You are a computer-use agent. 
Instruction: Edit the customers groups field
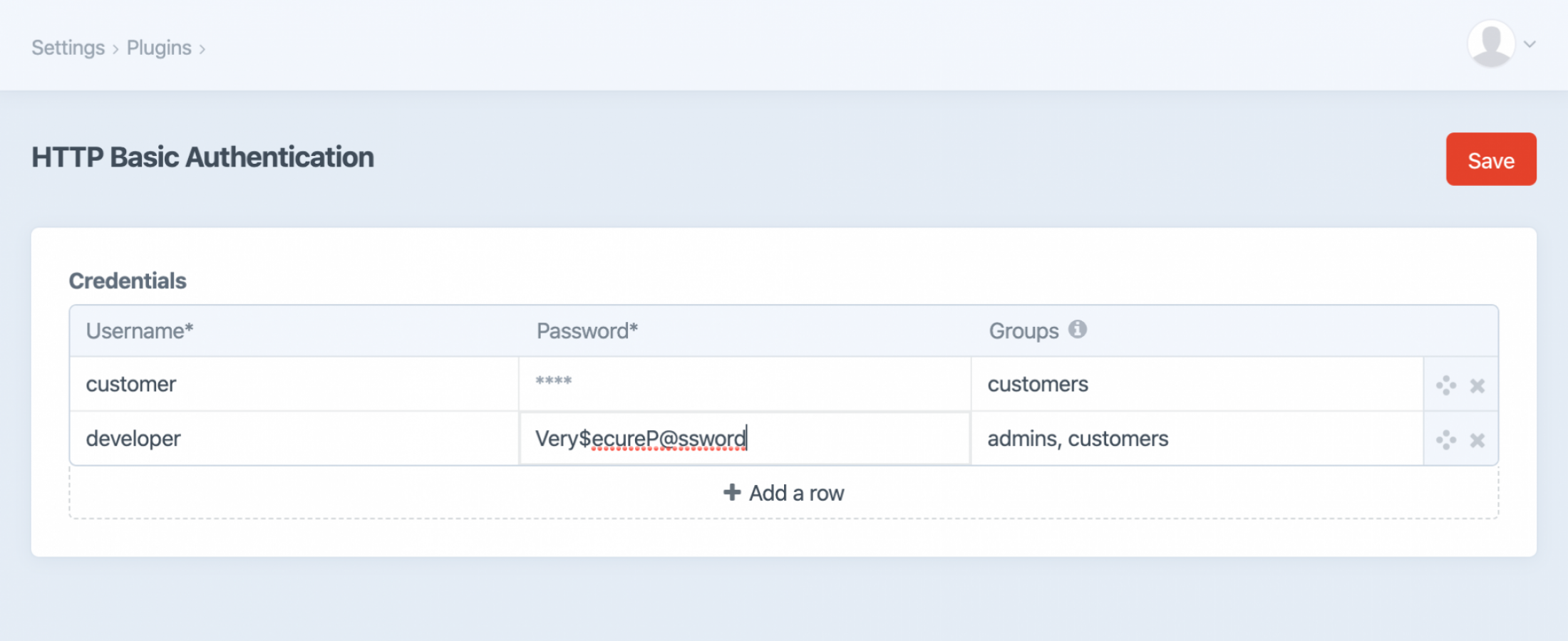point(1197,384)
